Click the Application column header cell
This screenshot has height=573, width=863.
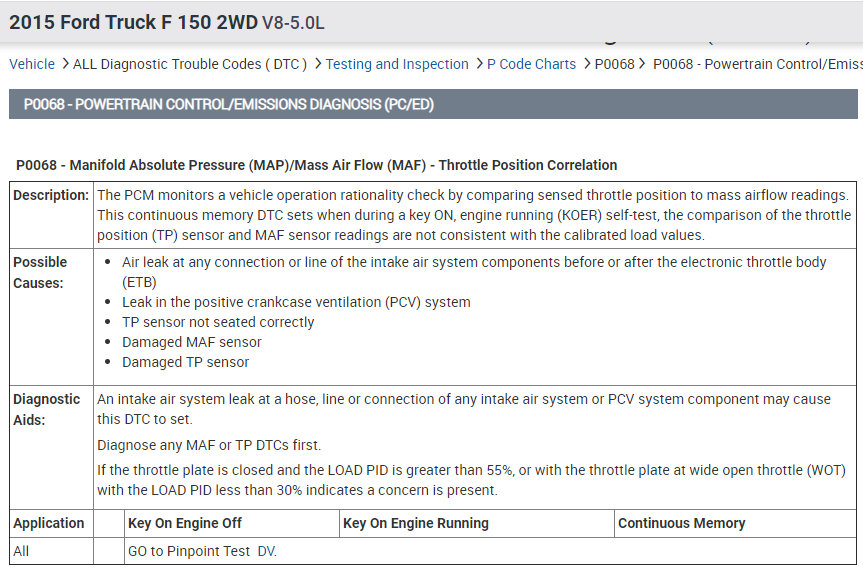pos(49,523)
